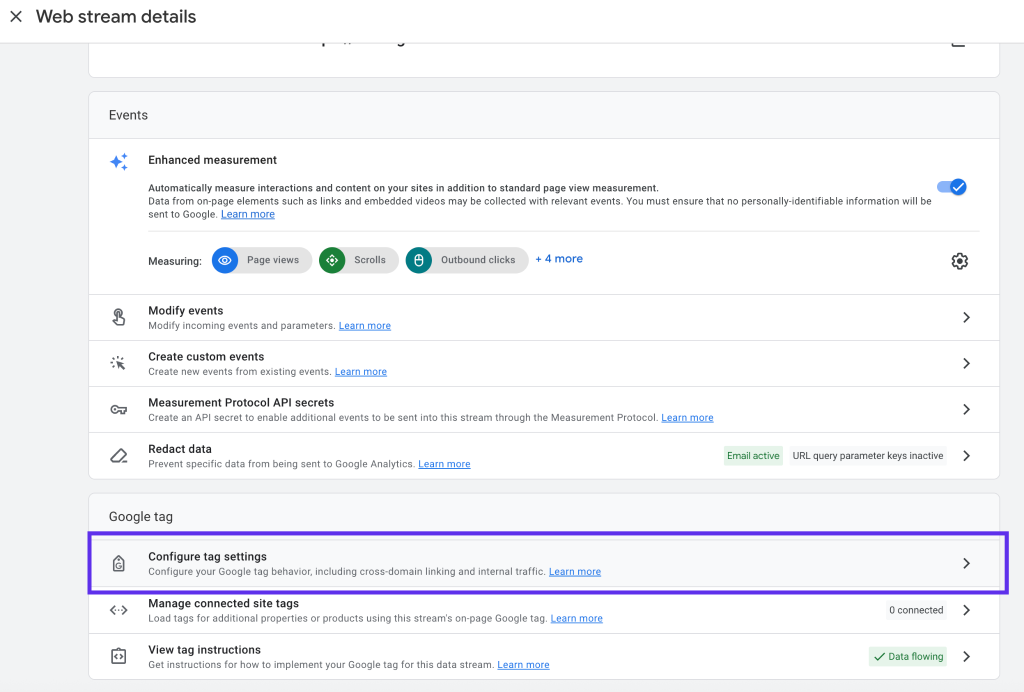Click the Modify events touch icon
The width and height of the screenshot is (1024, 692).
pos(119,318)
